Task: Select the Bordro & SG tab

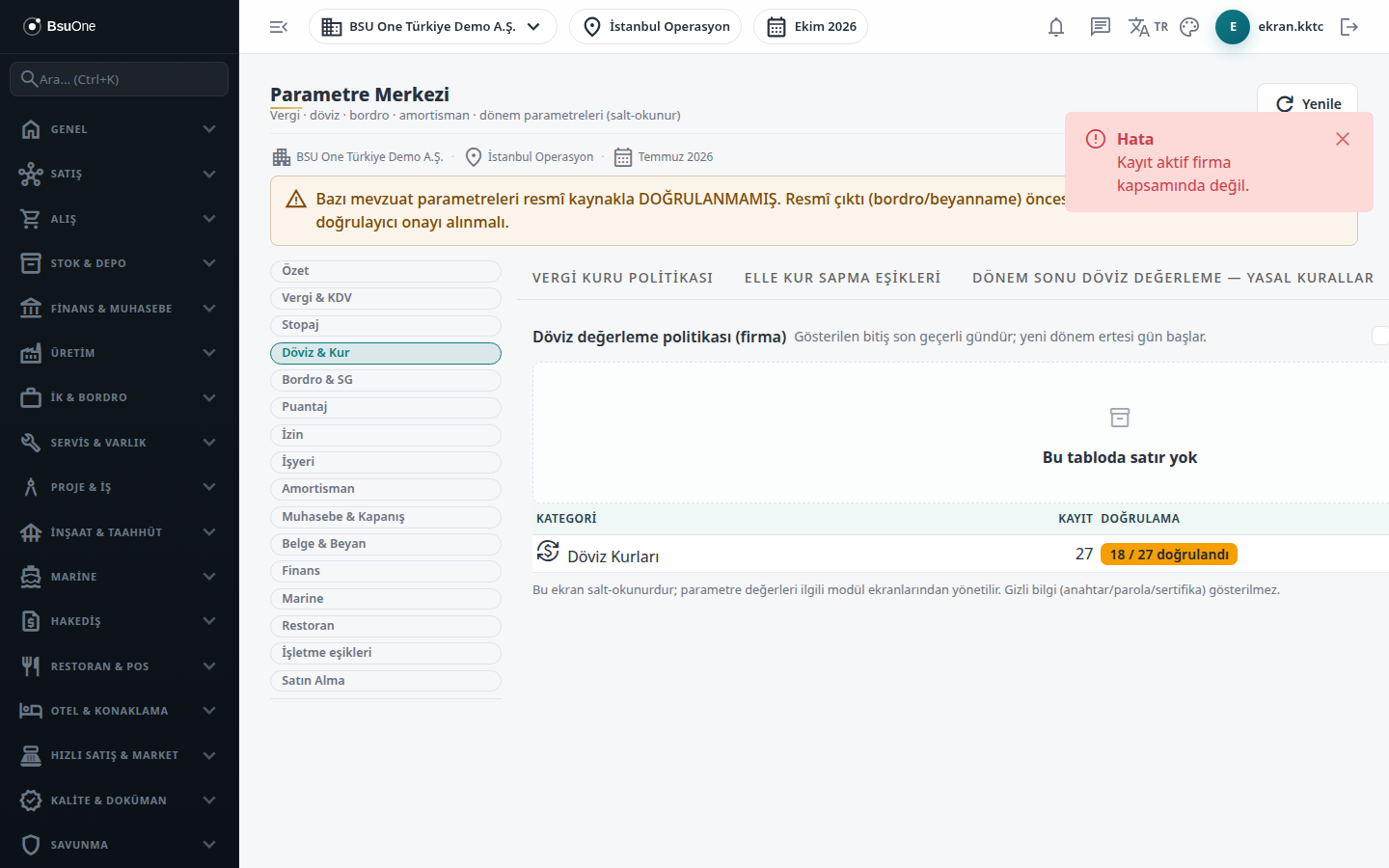Action: point(386,380)
